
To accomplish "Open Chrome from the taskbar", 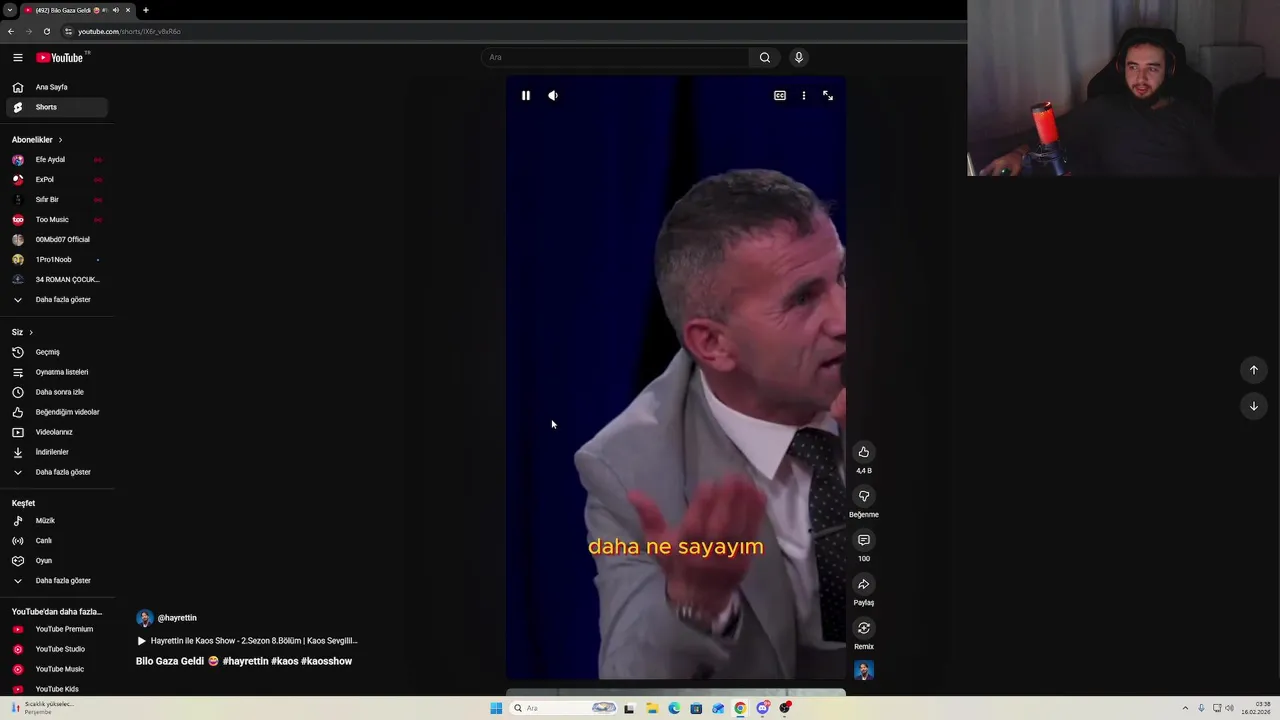I will point(740,708).
